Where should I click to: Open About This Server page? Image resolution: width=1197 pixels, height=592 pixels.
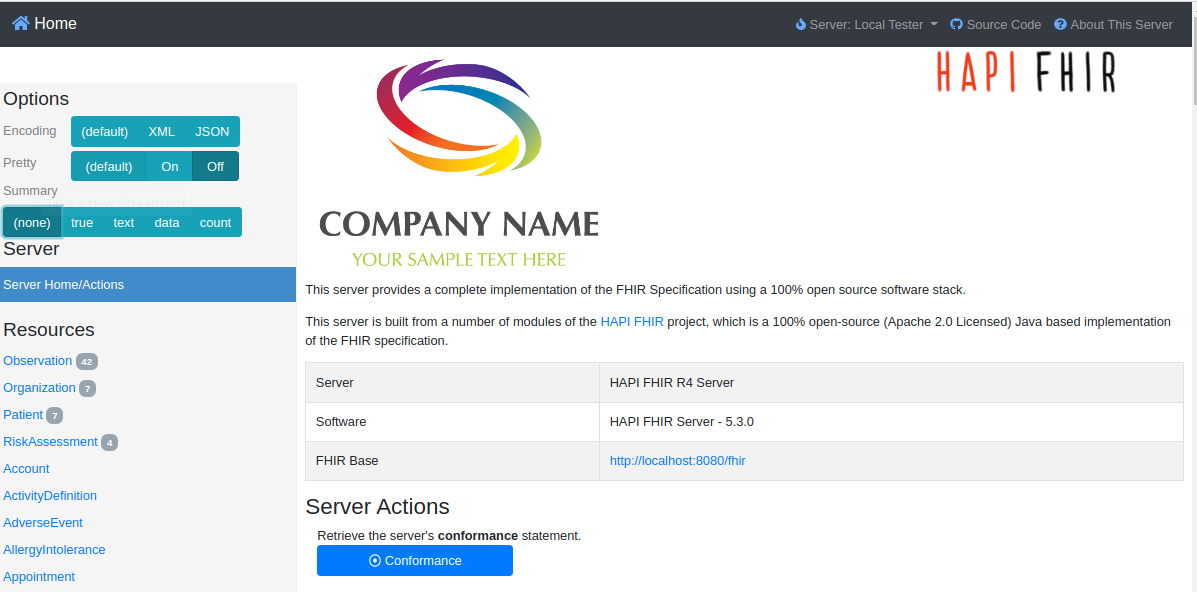click(1113, 24)
